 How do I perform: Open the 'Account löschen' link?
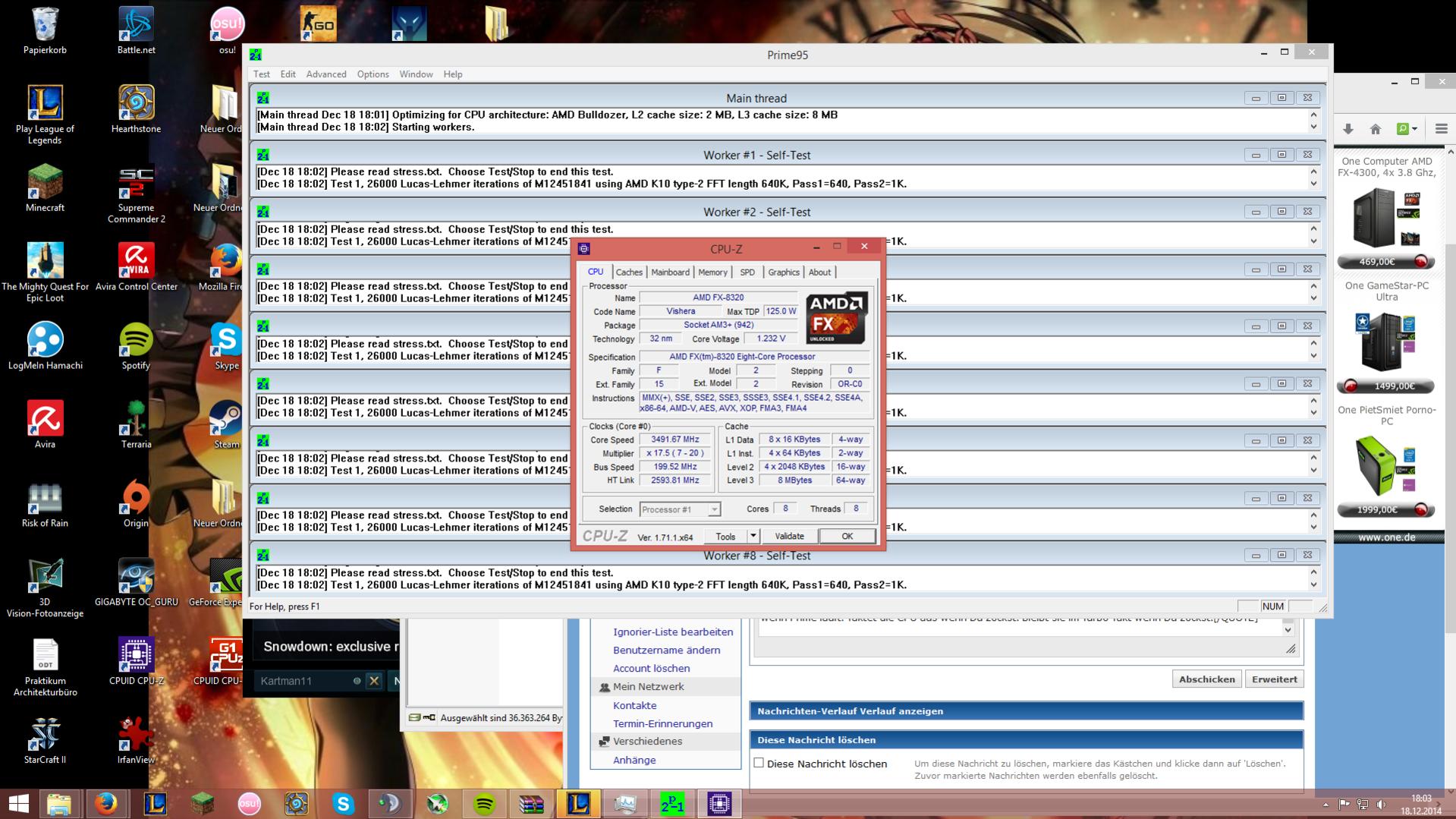pos(651,668)
